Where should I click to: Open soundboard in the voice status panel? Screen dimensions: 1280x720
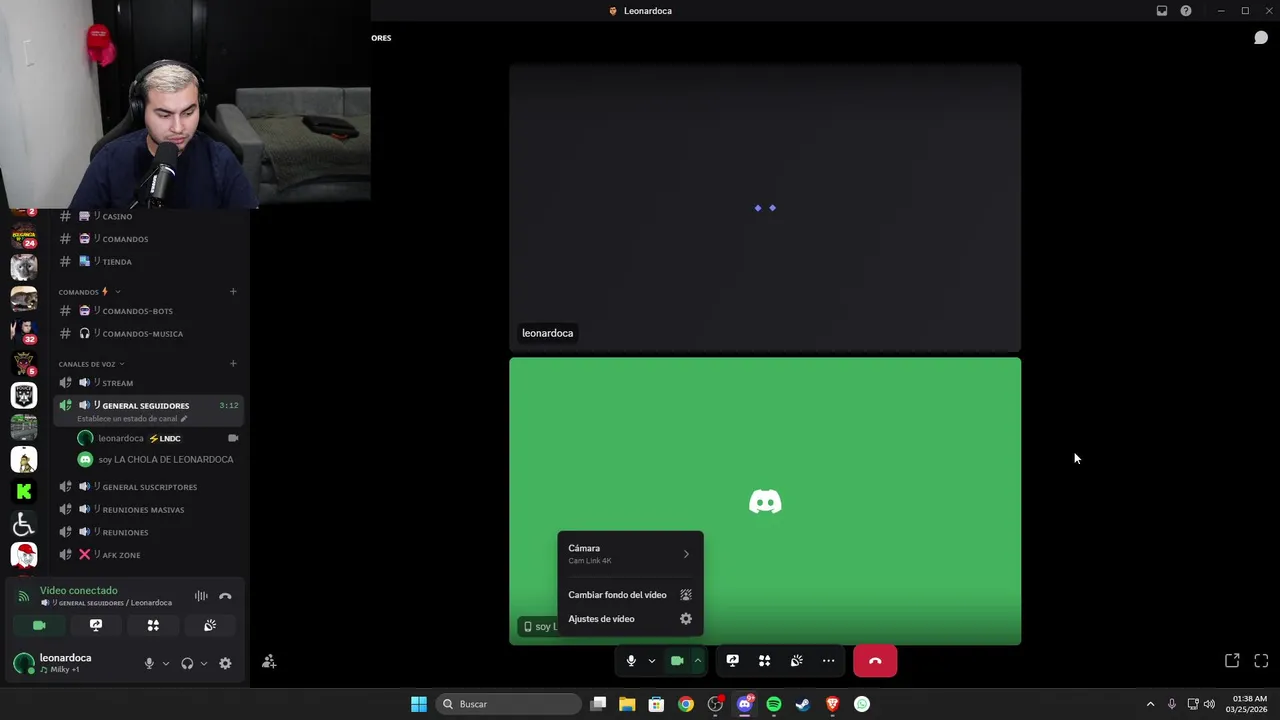click(x=210, y=625)
